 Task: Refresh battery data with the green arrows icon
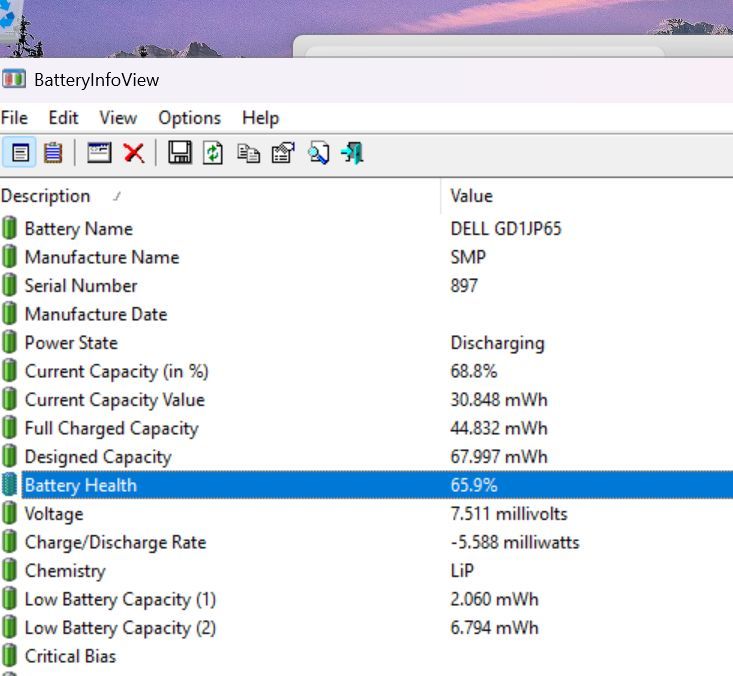213,153
